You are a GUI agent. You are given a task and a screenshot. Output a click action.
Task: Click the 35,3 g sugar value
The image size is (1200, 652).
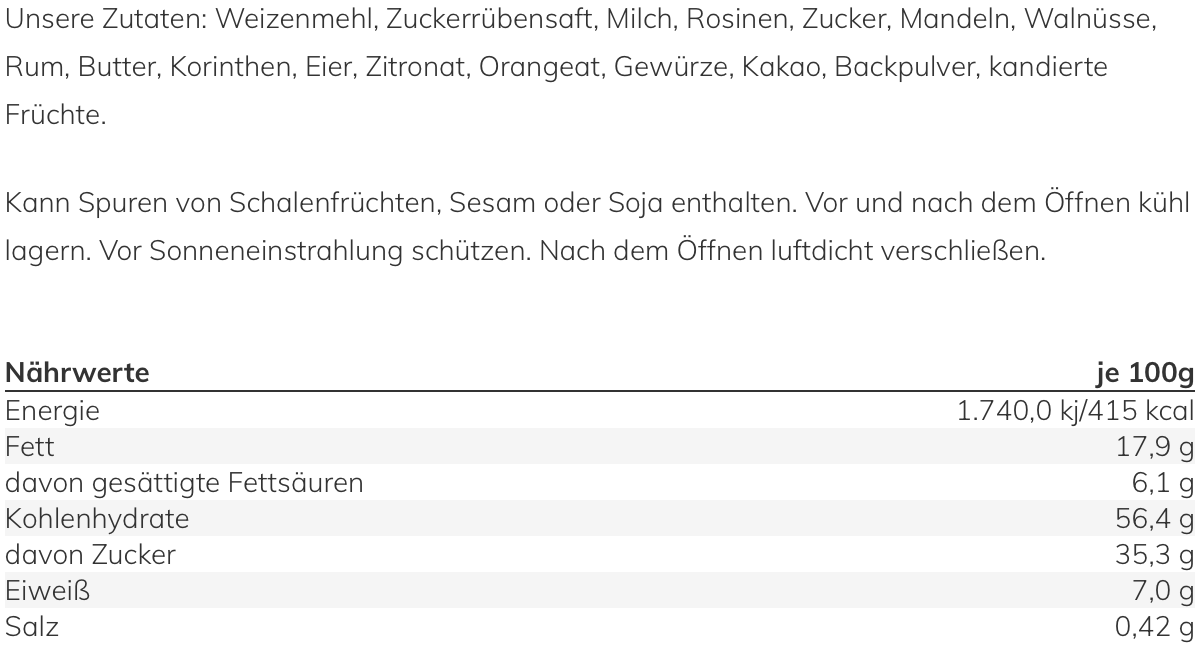[1155, 555]
